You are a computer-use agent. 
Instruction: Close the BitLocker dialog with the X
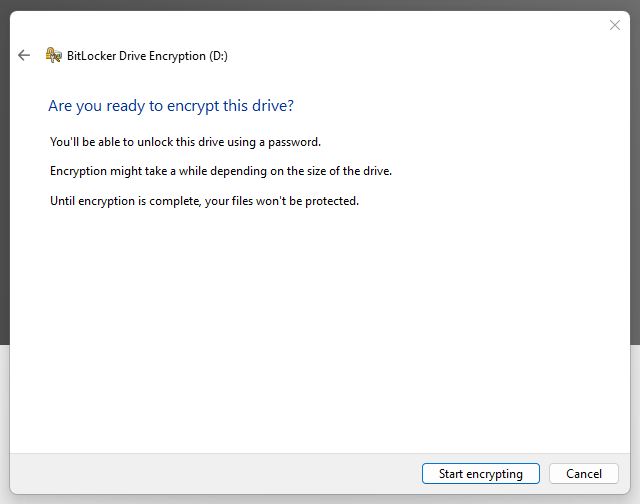click(x=615, y=25)
